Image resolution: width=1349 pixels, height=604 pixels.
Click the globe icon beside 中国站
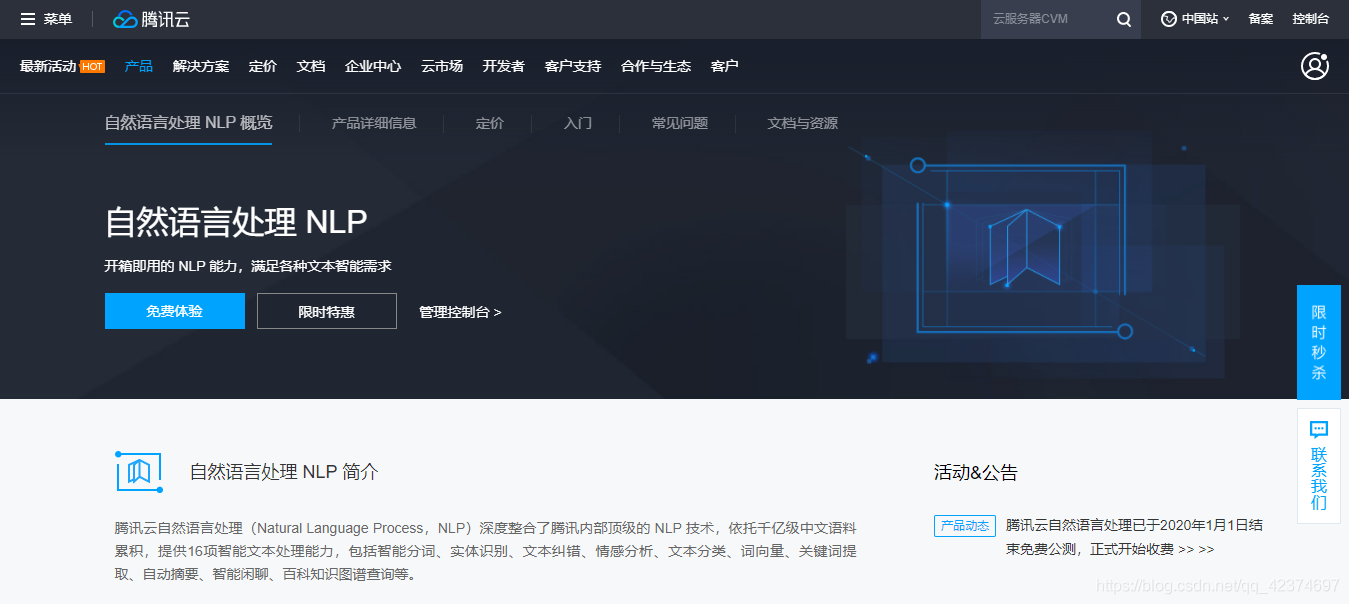click(1169, 19)
